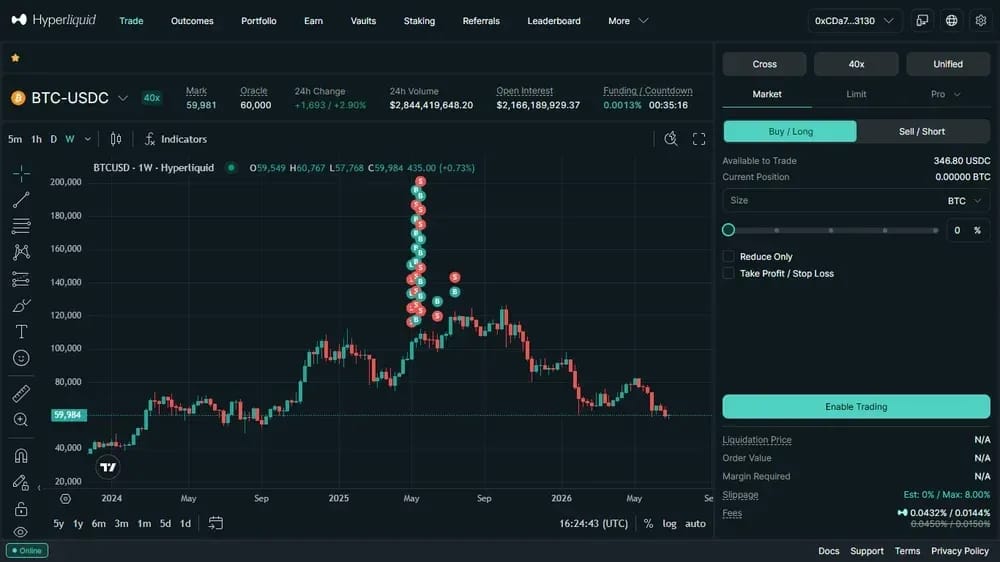Select the 1h timeframe

[36, 139]
